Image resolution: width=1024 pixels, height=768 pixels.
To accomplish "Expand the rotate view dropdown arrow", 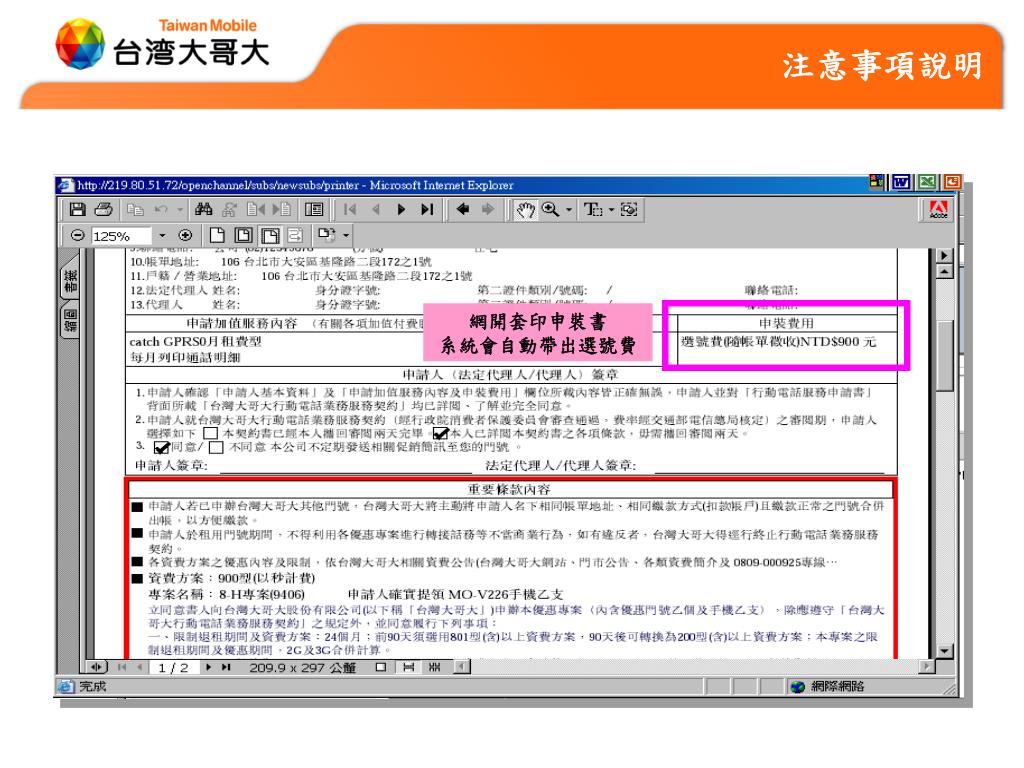I will pos(346,235).
